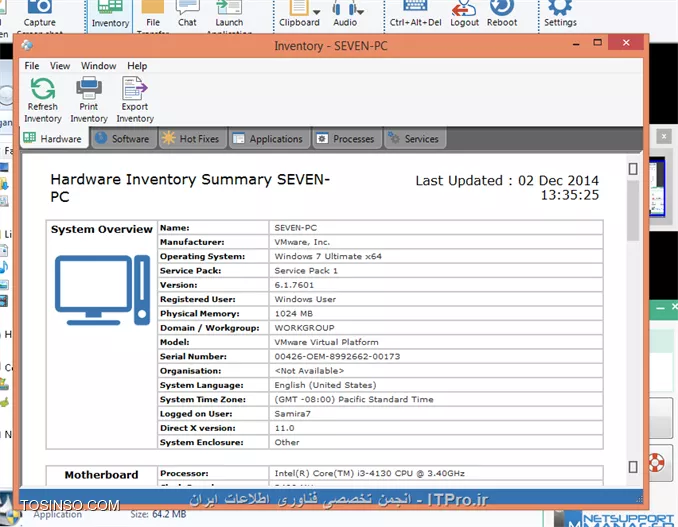The width and height of the screenshot is (678, 527).
Task: Select the 1024 MB memory value
Action: point(294,313)
